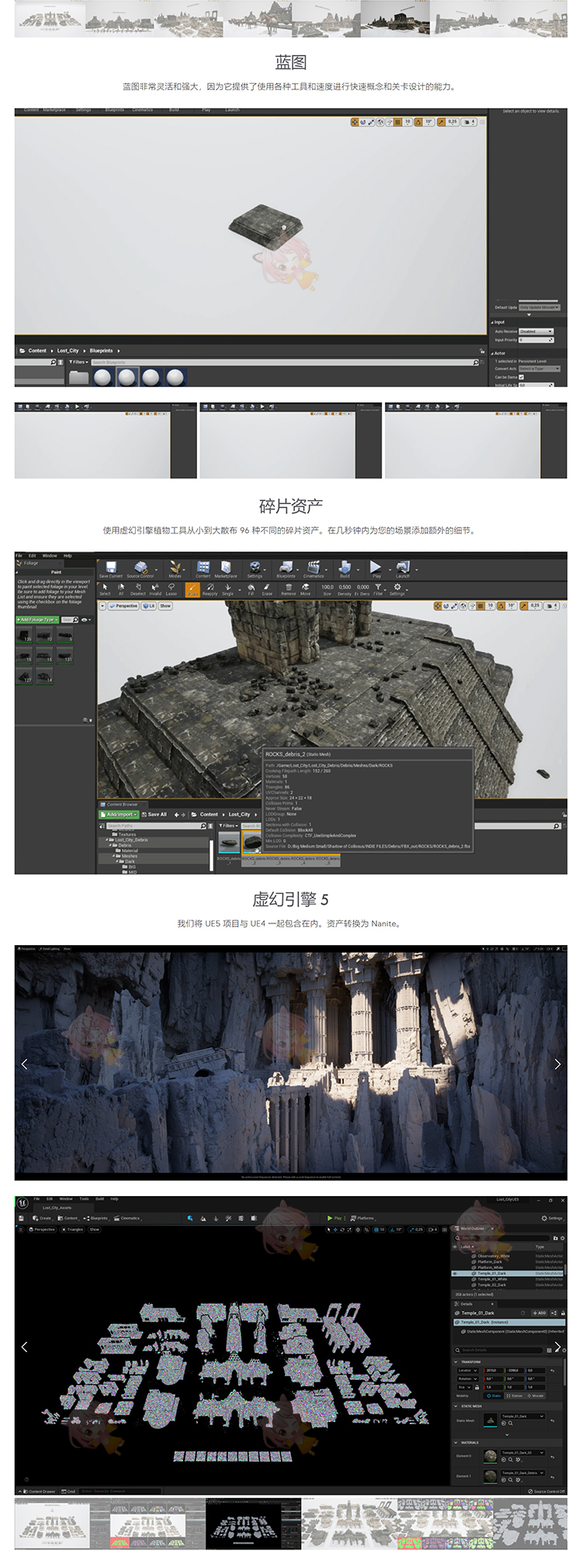Toggle Movable mobility option in UE5 Details

tap(535, 1396)
